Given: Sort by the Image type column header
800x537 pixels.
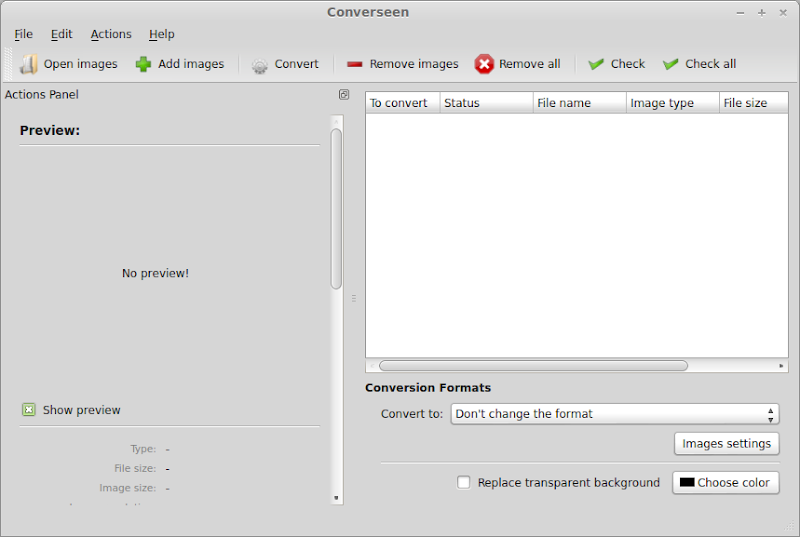Looking at the screenshot, I should [x=672, y=103].
